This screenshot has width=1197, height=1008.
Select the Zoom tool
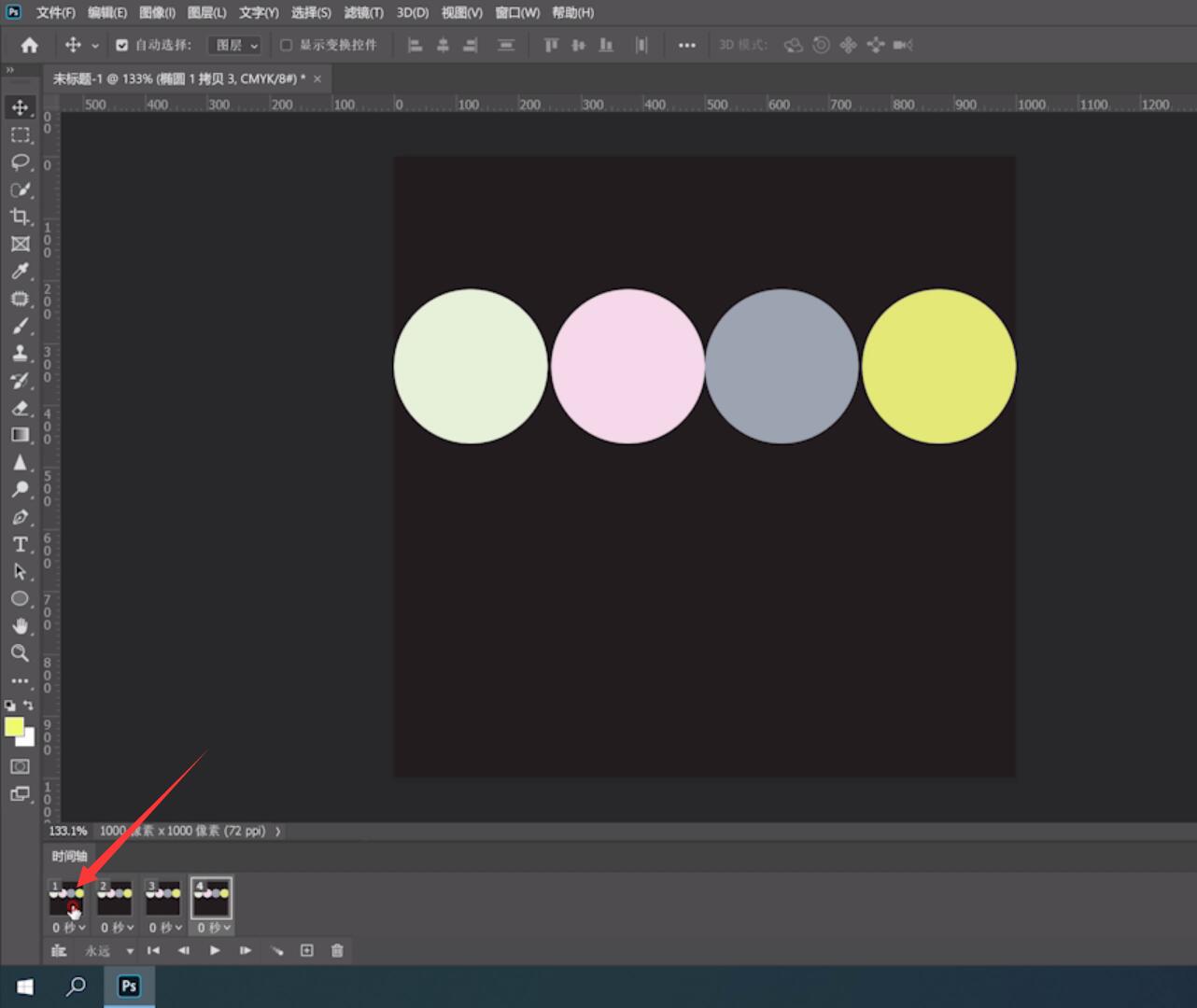(20, 653)
